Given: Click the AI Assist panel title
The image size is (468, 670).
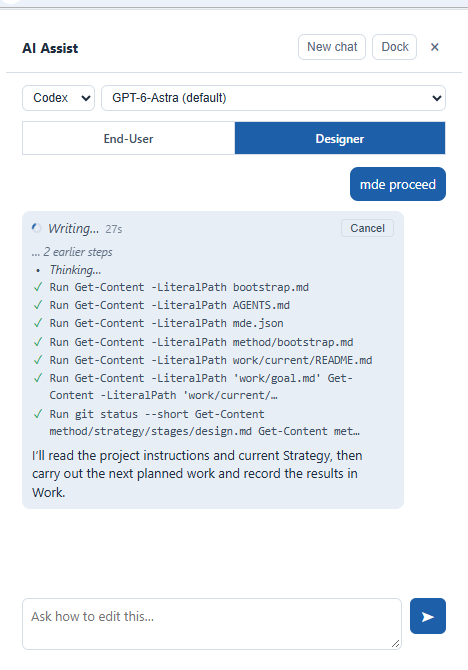Looking at the screenshot, I should (50, 48).
